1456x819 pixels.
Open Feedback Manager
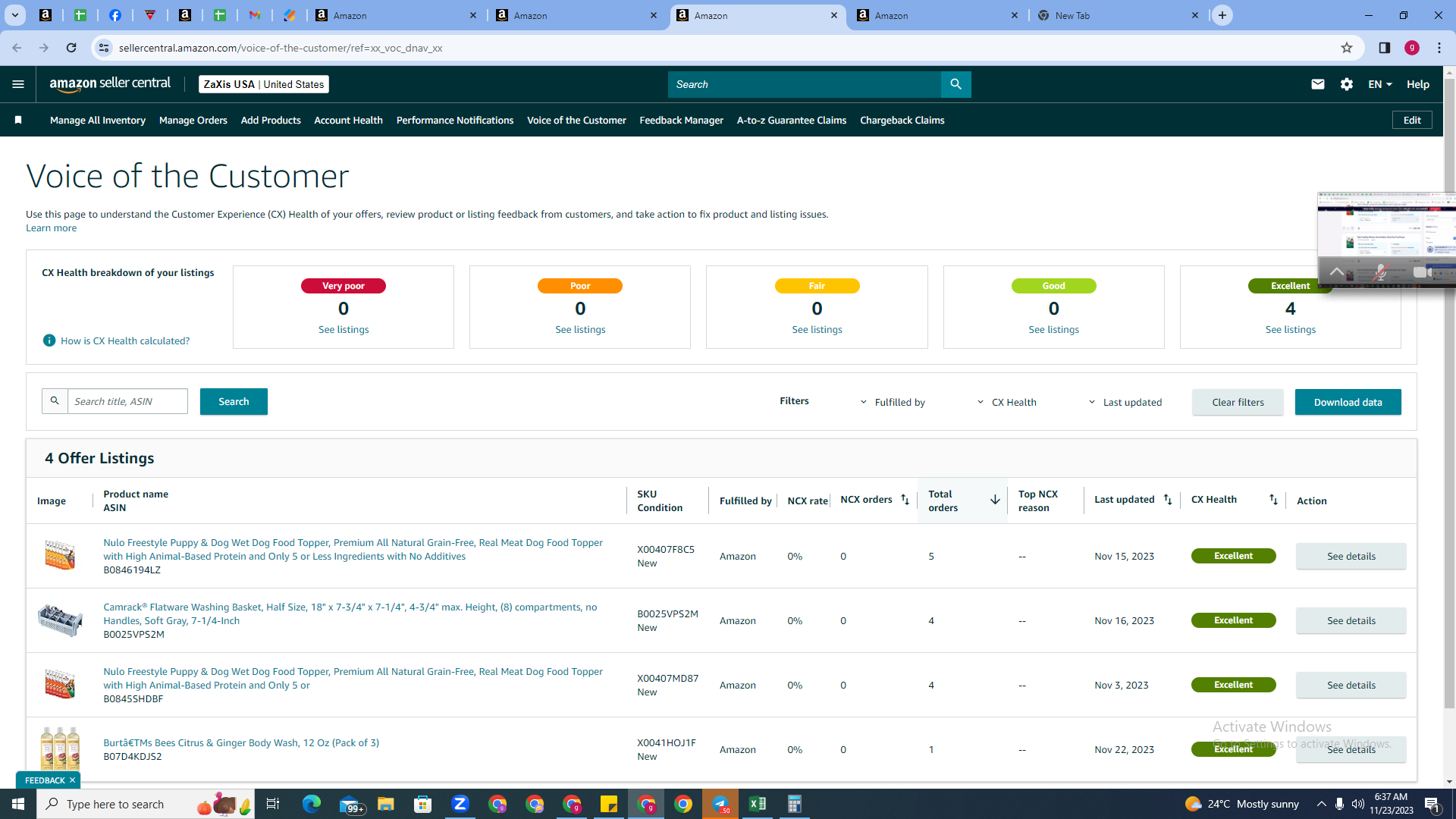coord(681,120)
